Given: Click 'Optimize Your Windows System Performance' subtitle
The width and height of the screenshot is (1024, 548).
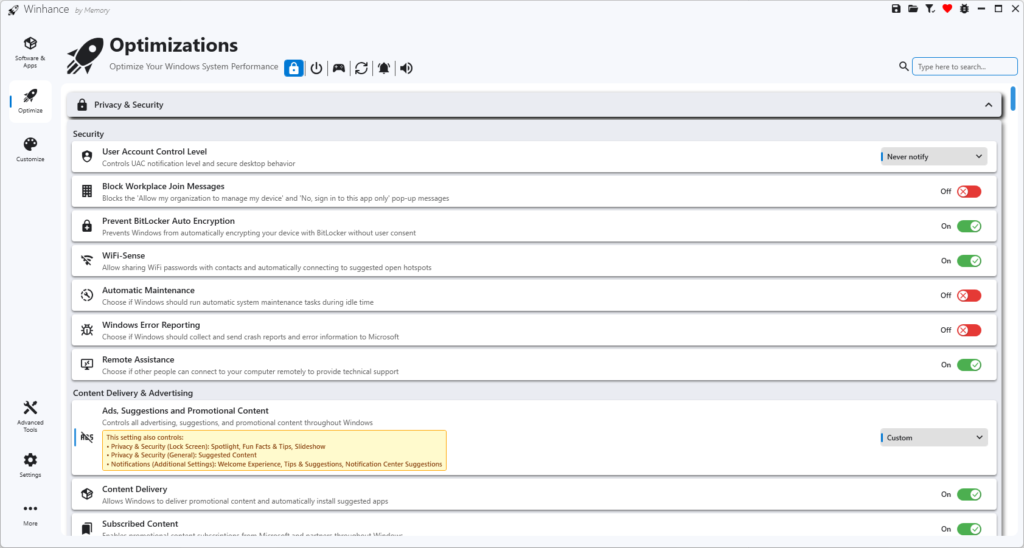Looking at the screenshot, I should tap(193, 67).
